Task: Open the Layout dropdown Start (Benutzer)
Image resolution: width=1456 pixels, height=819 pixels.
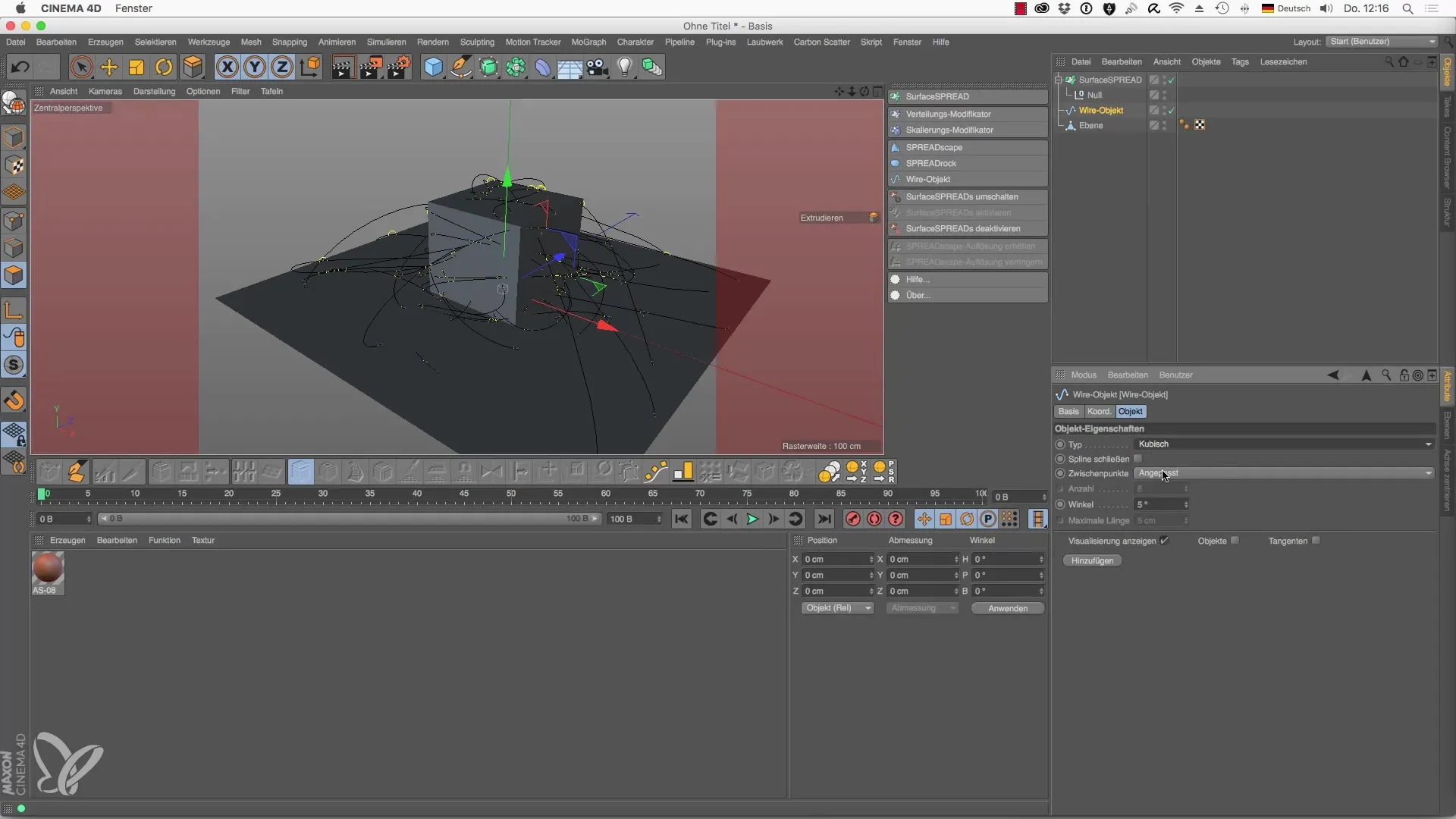Action: pos(1382,42)
